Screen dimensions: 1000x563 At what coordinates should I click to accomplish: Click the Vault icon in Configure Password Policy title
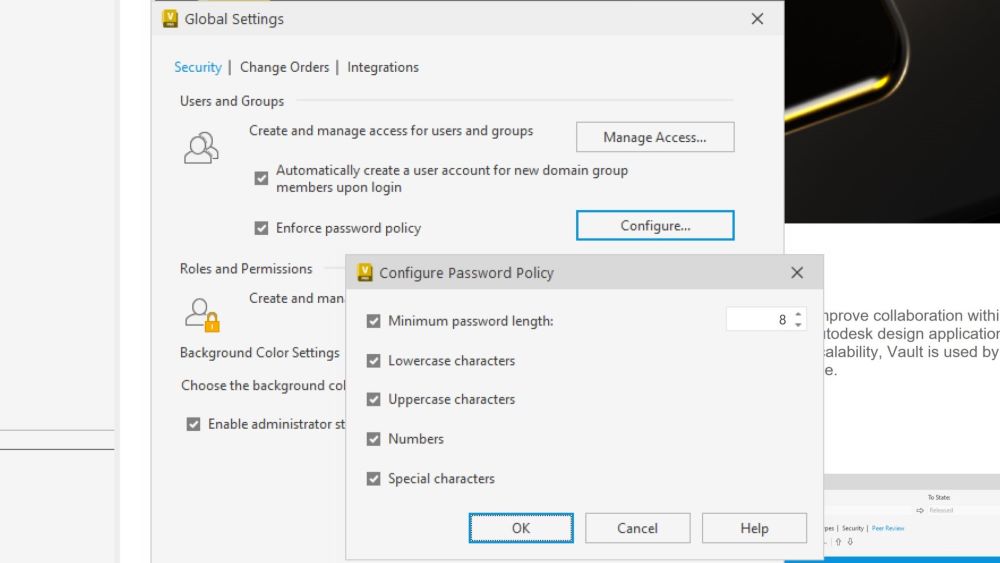365,272
